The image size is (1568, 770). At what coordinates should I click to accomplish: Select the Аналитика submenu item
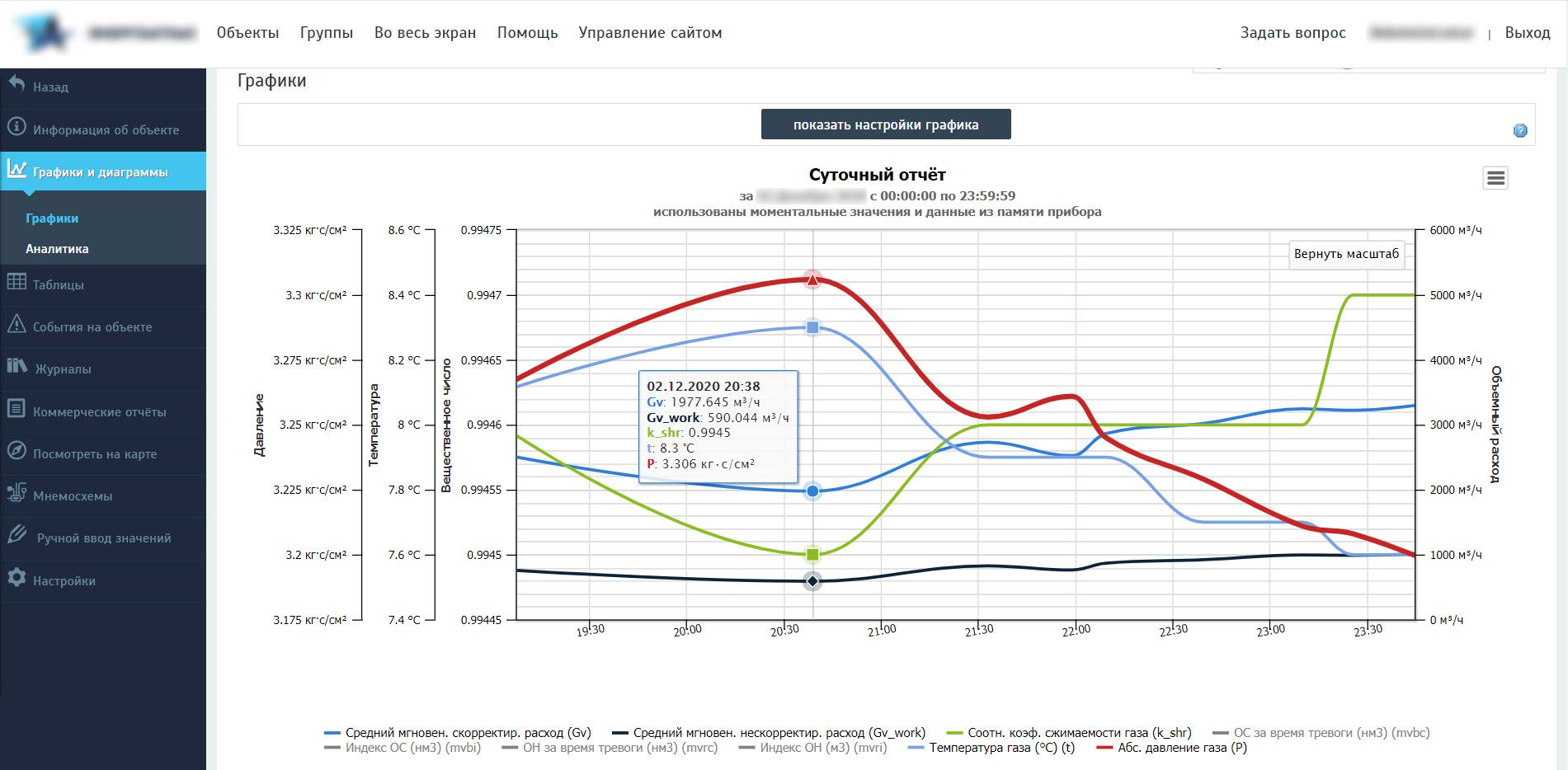pyautogui.click(x=57, y=249)
